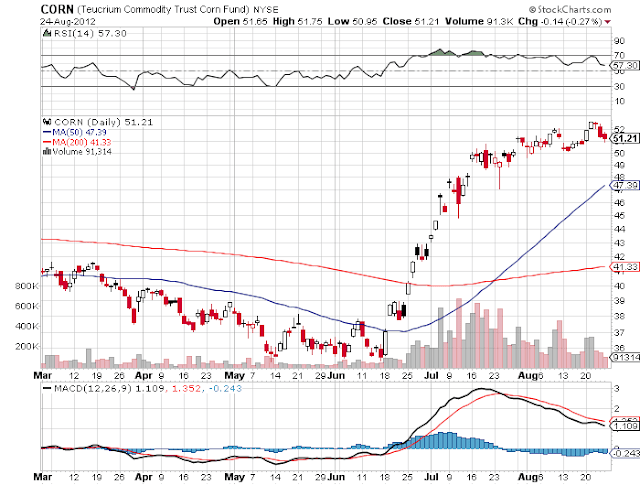Screen dimensions: 640x485
Task: Click the Low 50.95 value
Action: 352,22
